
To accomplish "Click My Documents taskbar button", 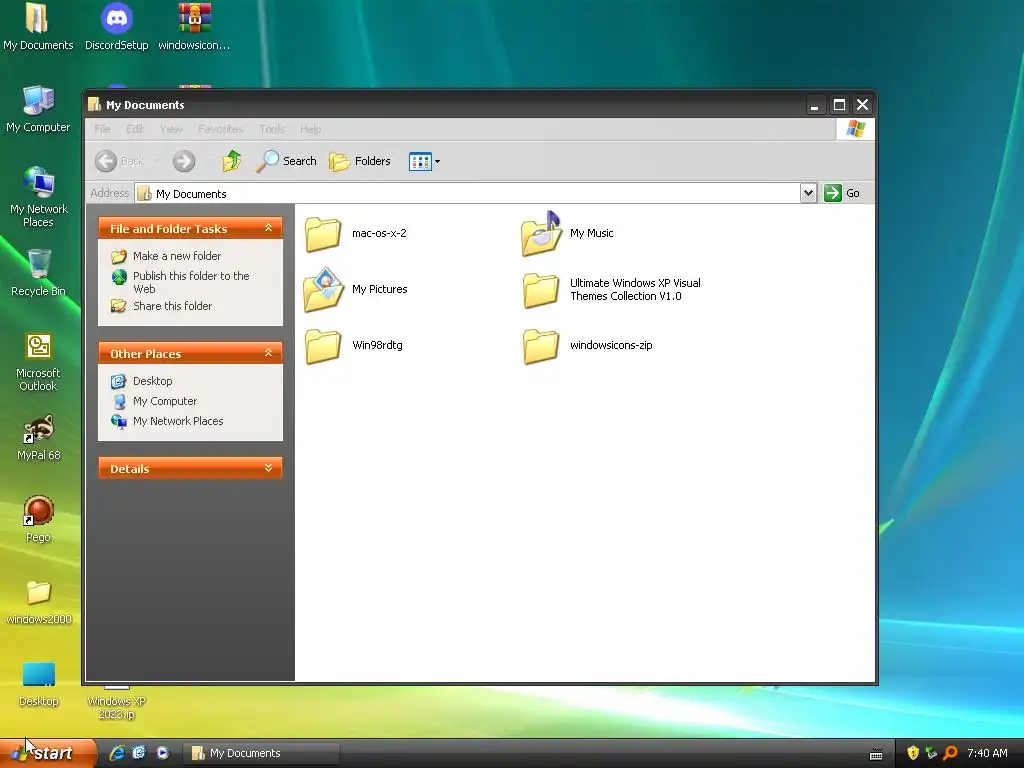I will pos(260,754).
